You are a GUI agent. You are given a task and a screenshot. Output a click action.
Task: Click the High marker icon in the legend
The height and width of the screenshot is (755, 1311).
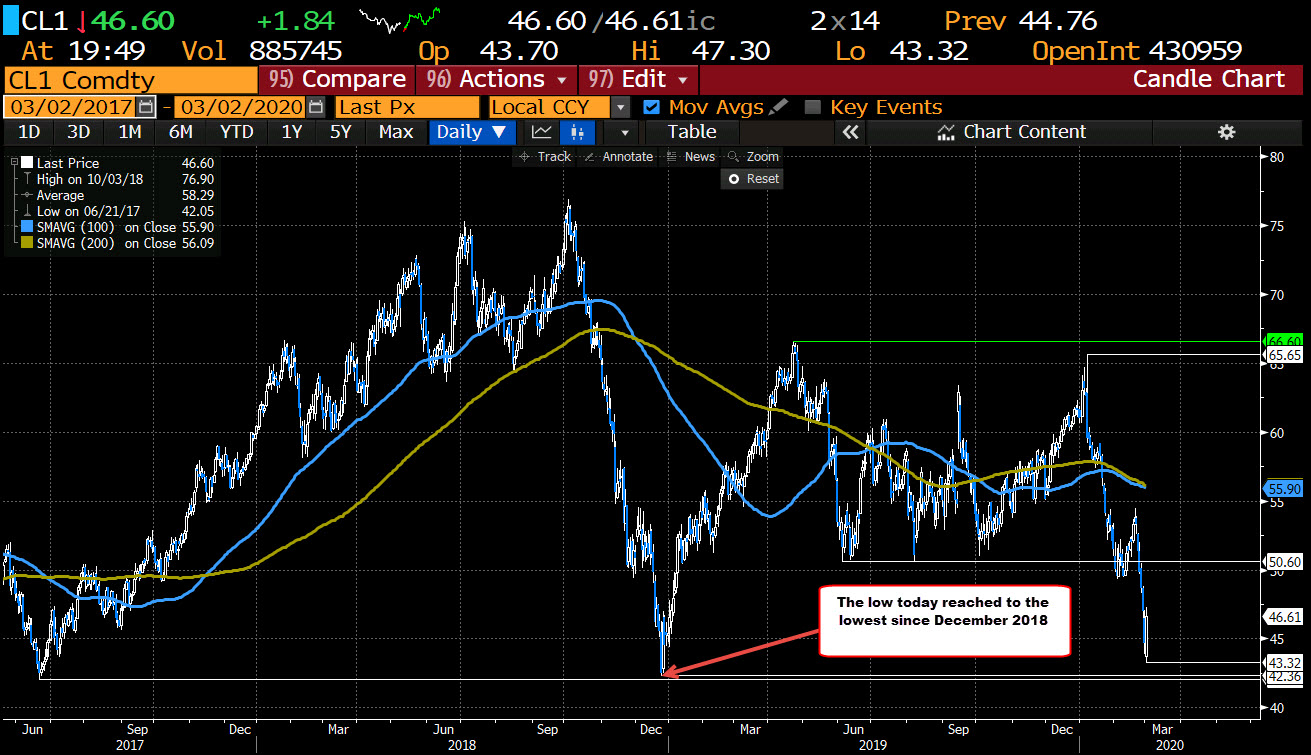tap(27, 179)
